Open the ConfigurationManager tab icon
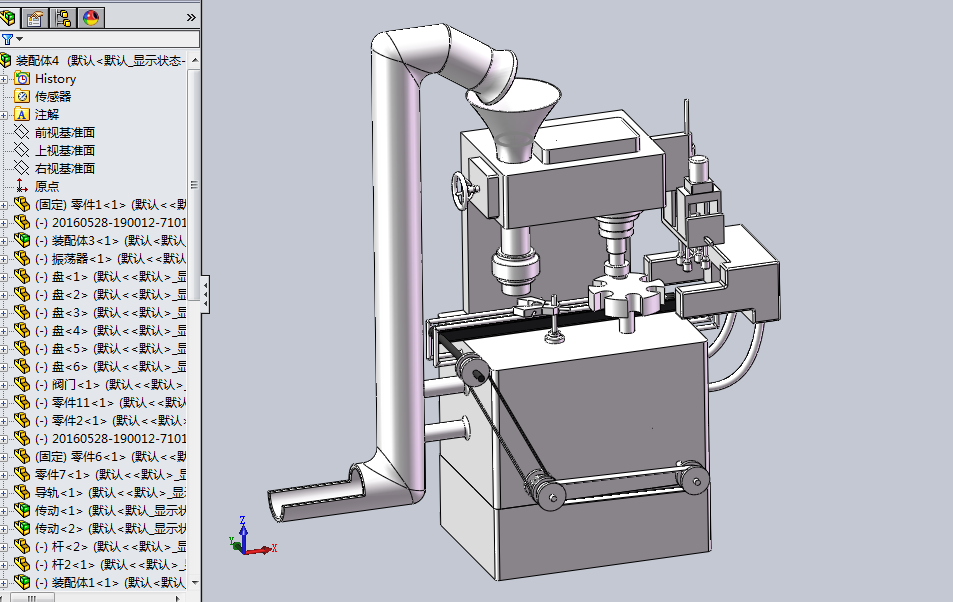 [63, 17]
